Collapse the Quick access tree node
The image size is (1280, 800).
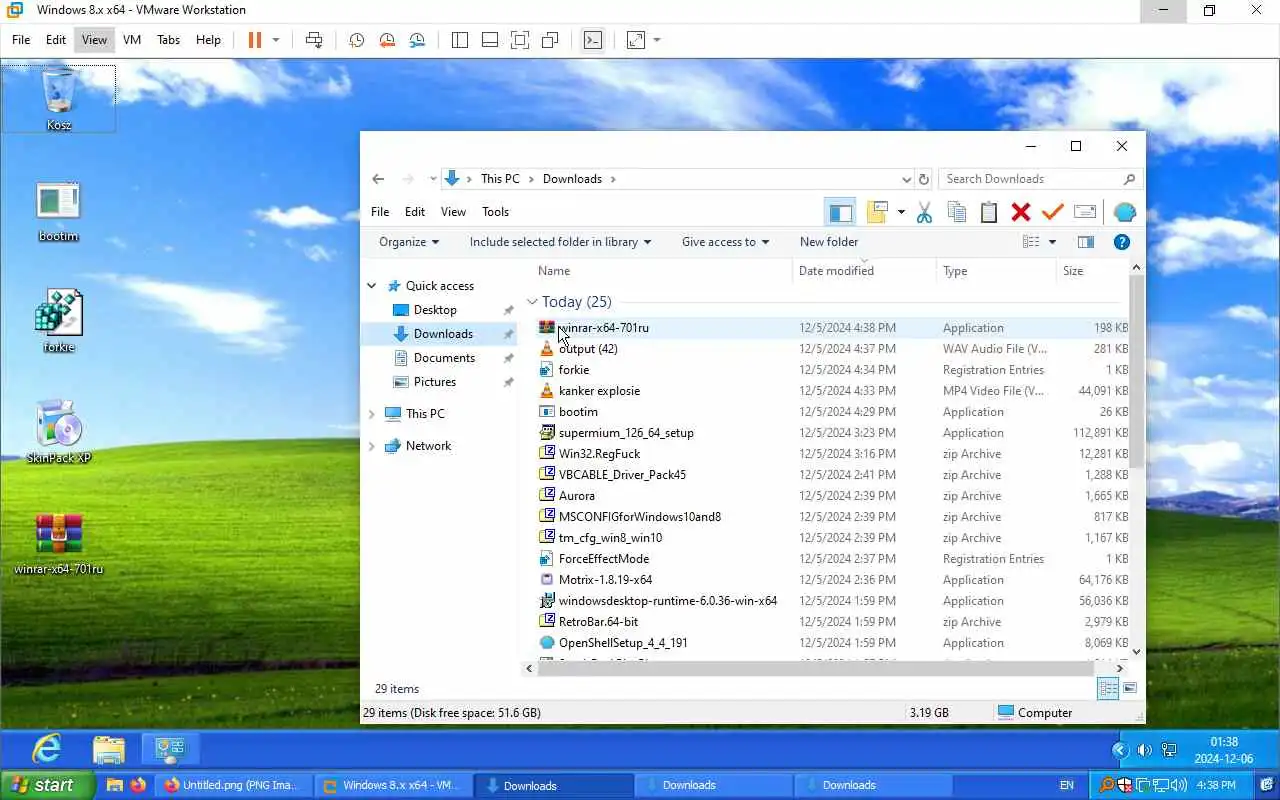[x=372, y=286]
